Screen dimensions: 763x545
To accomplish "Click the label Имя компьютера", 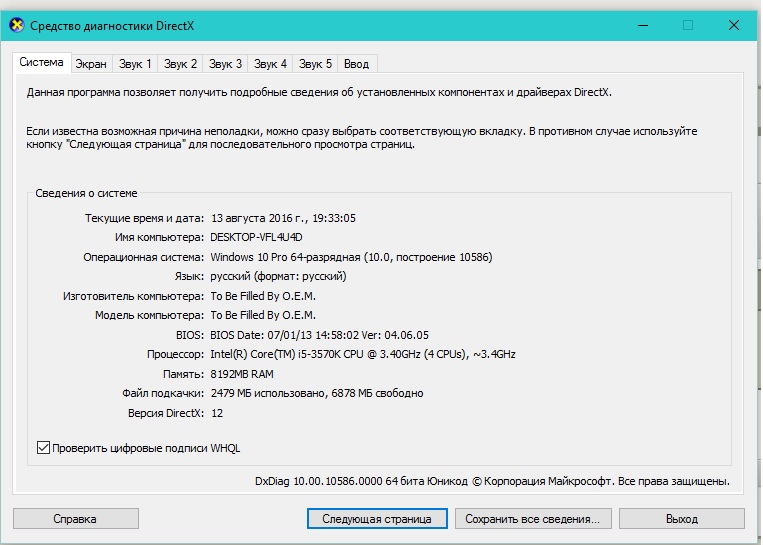I will [160, 237].
